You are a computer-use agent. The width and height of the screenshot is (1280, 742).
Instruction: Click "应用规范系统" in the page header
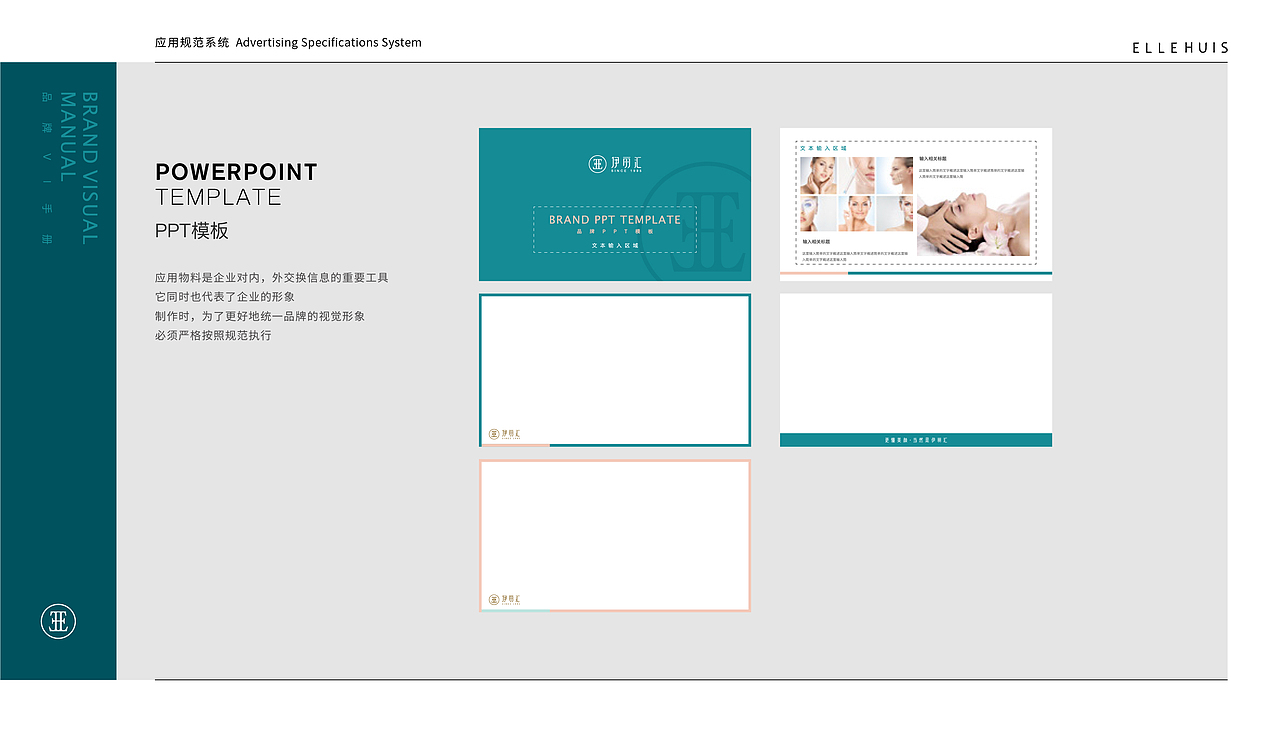pos(192,43)
